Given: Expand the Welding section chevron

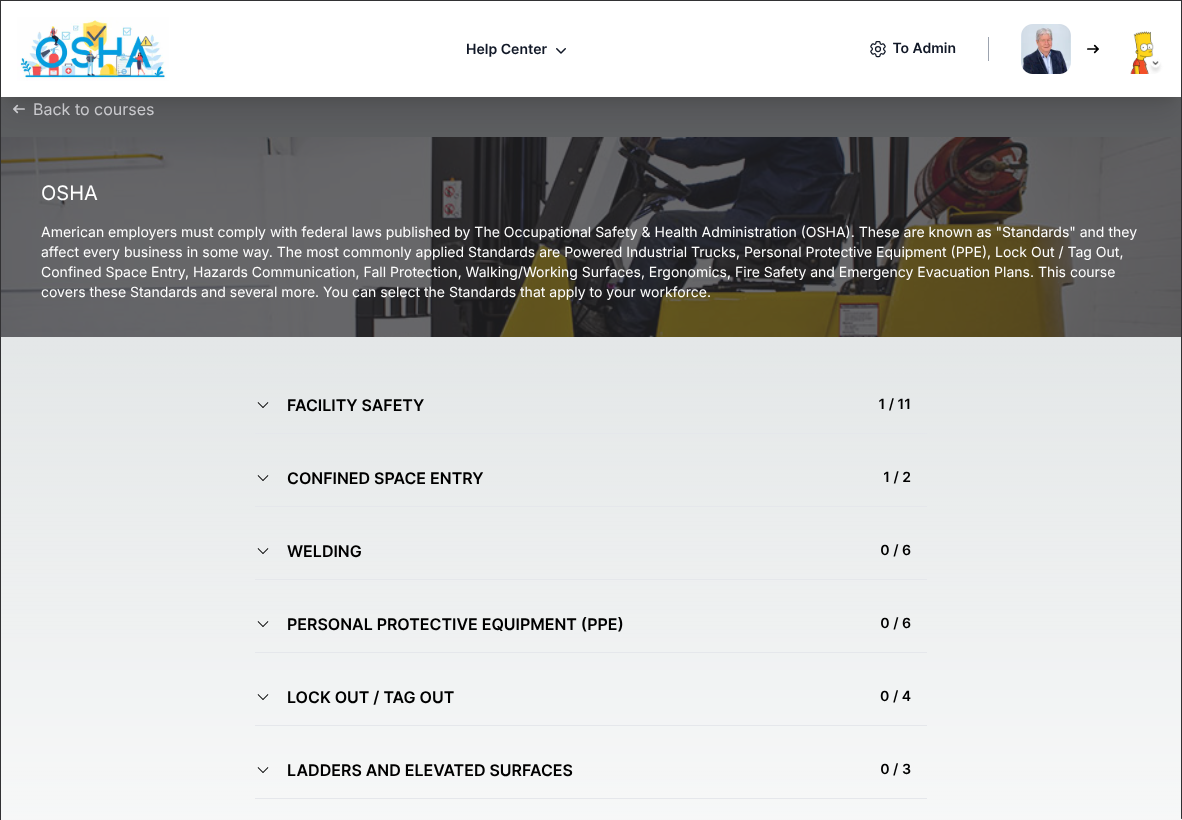Looking at the screenshot, I should point(263,551).
